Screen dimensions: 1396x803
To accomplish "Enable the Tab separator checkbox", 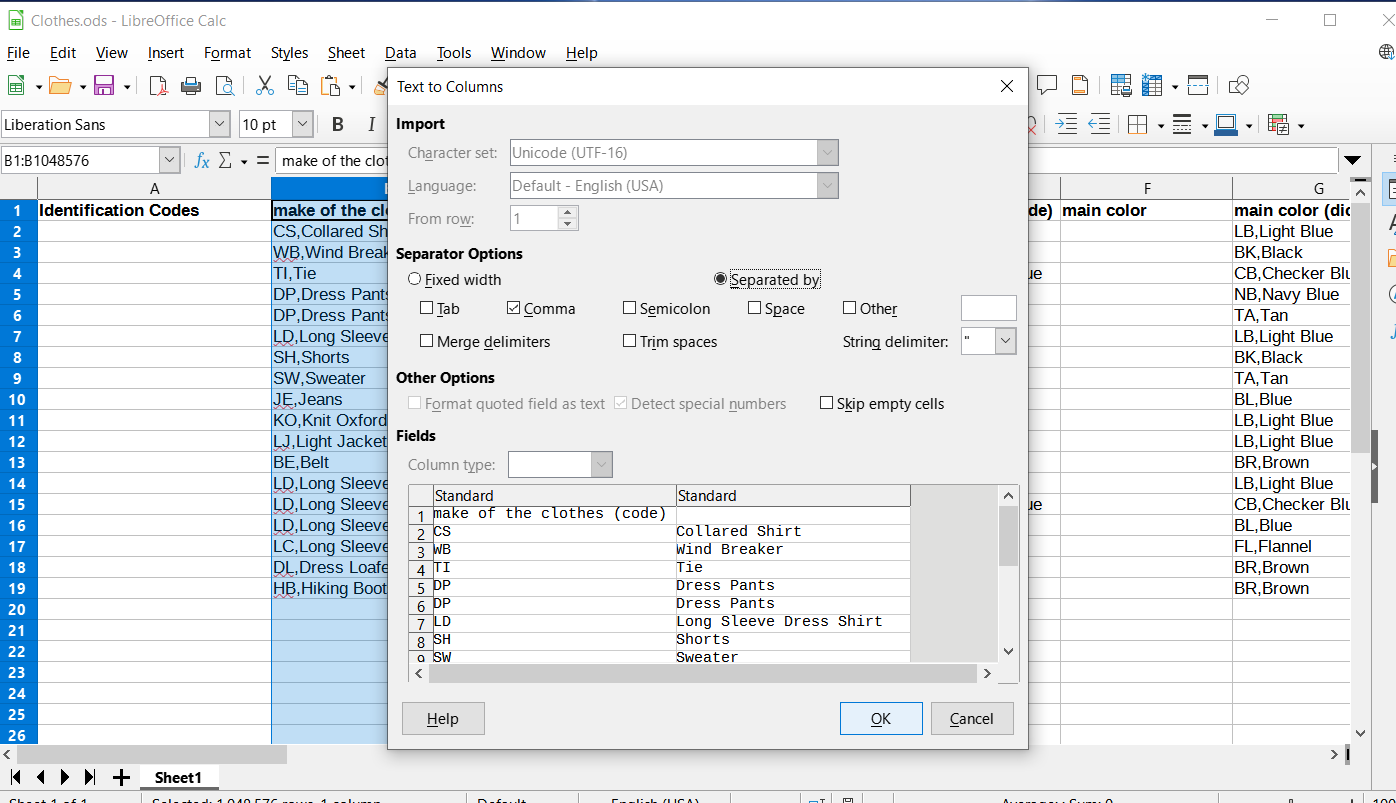I will pyautogui.click(x=427, y=309).
